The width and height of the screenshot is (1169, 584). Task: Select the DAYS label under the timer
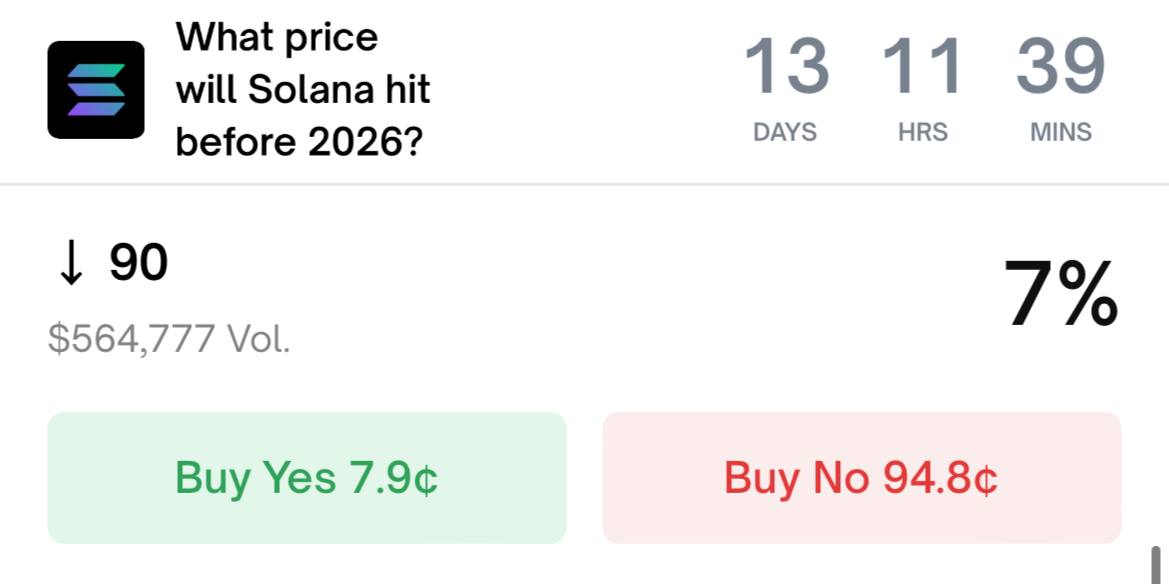pyautogui.click(x=785, y=132)
